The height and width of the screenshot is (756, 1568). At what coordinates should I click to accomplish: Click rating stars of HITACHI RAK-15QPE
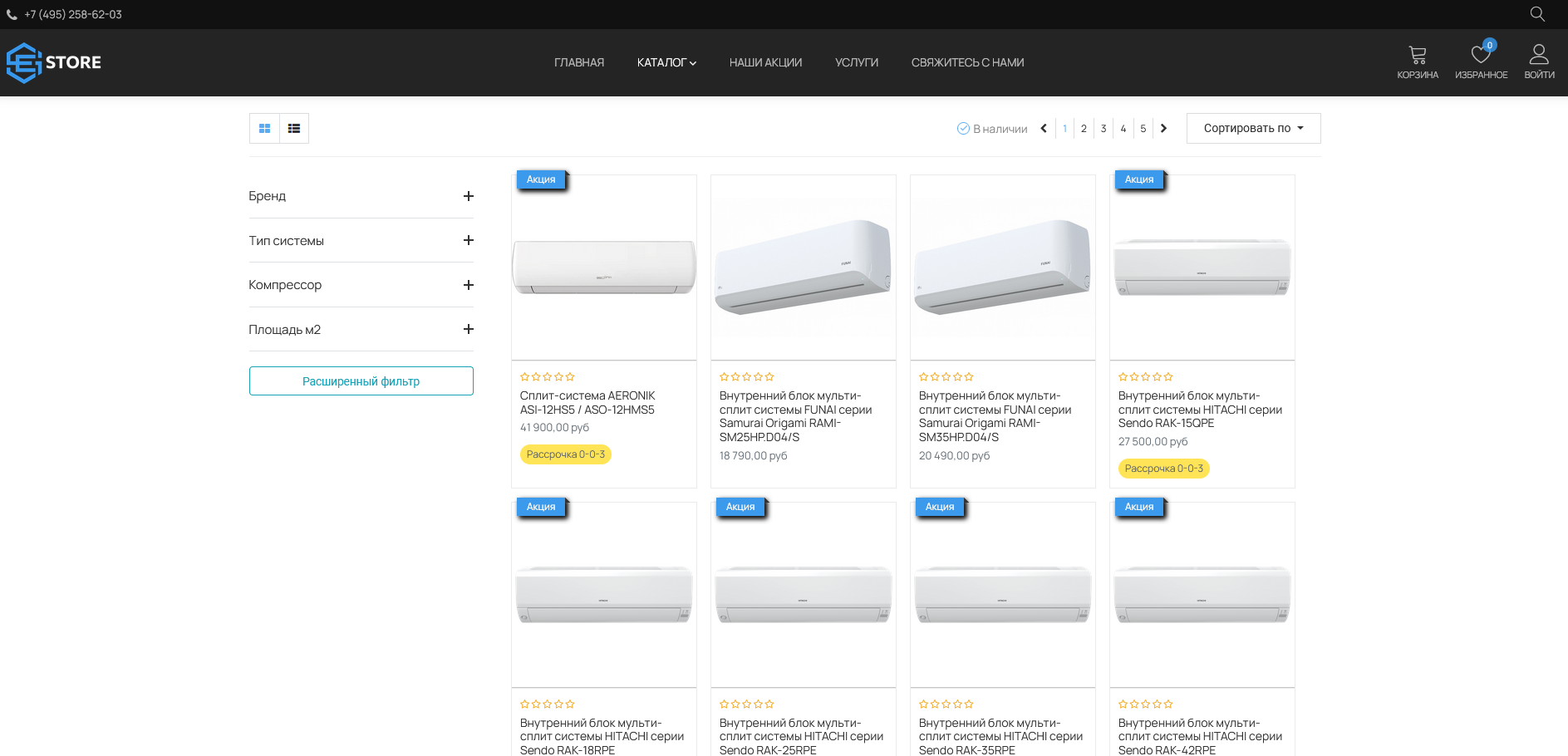click(1145, 377)
